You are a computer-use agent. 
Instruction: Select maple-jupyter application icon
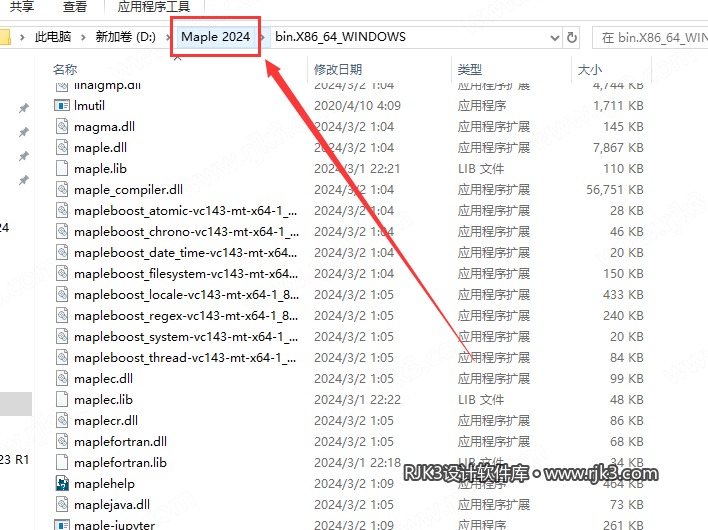pos(62,525)
